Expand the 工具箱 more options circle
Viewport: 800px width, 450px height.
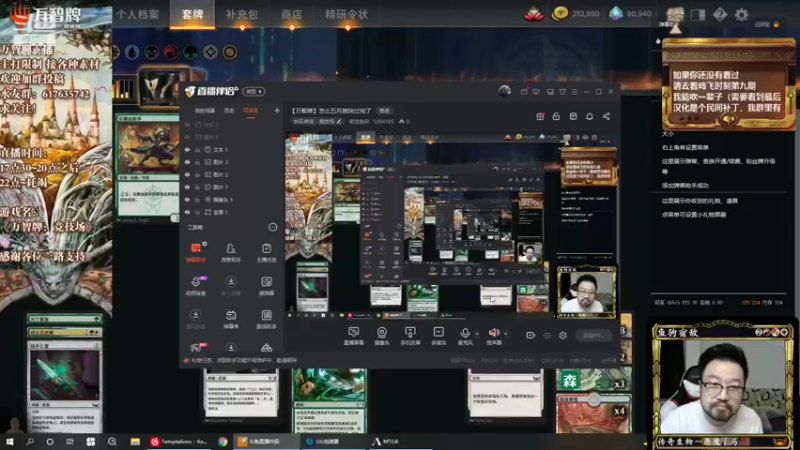tap(272, 227)
